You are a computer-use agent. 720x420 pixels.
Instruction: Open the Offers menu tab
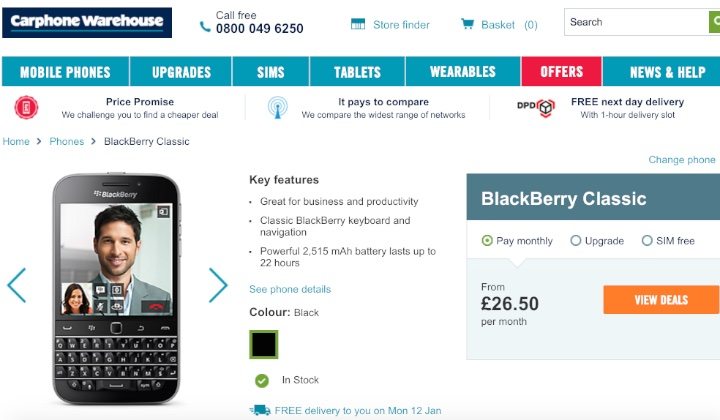pos(561,72)
